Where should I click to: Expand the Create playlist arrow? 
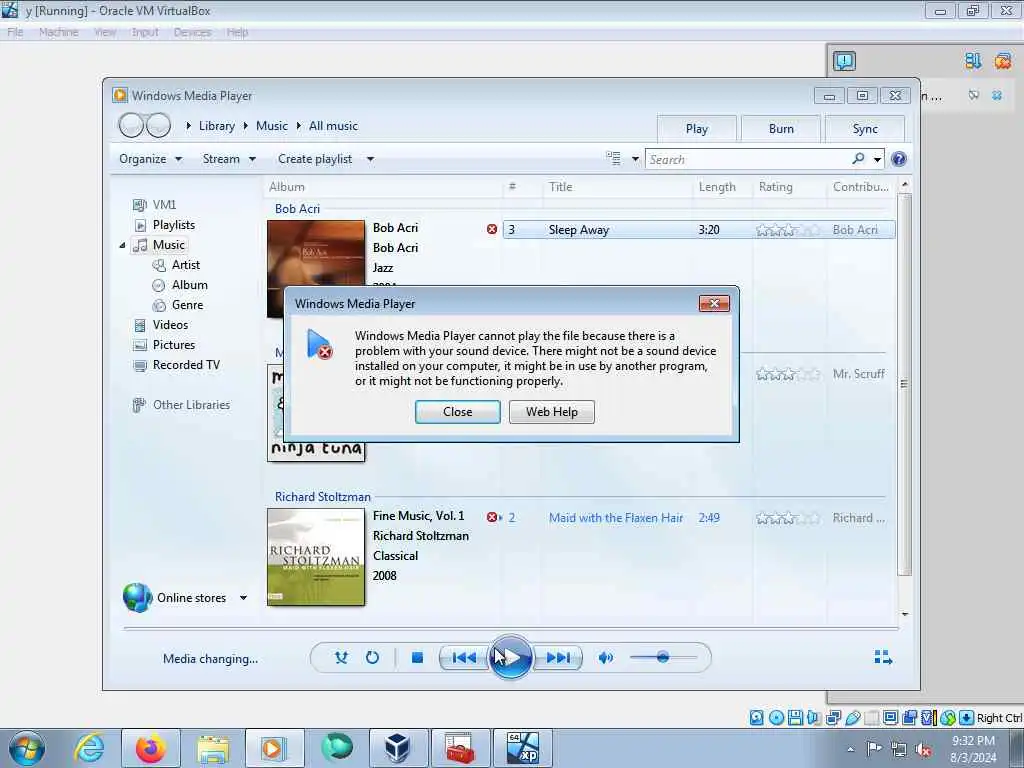click(x=370, y=159)
